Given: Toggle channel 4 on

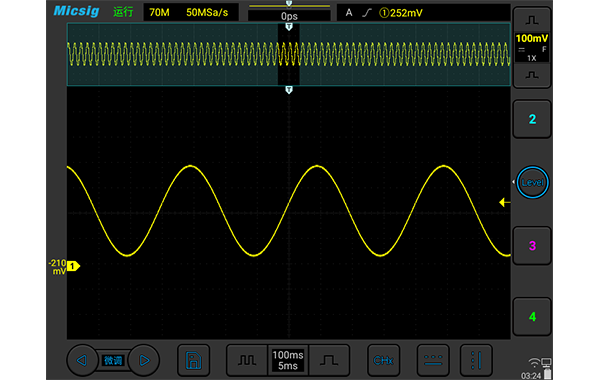Looking at the screenshot, I should click(532, 316).
